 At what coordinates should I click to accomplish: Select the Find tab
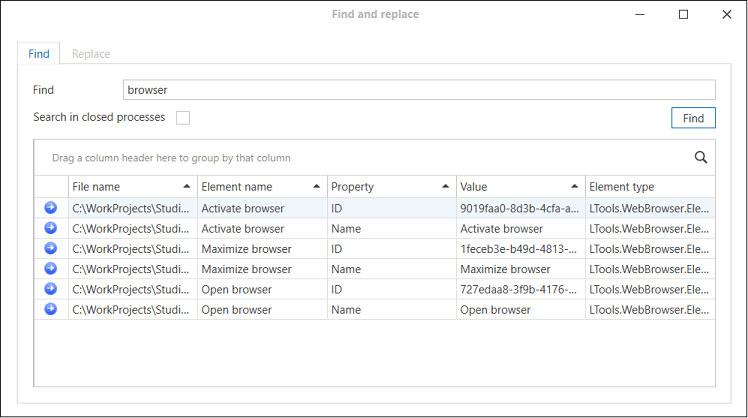[x=39, y=54]
